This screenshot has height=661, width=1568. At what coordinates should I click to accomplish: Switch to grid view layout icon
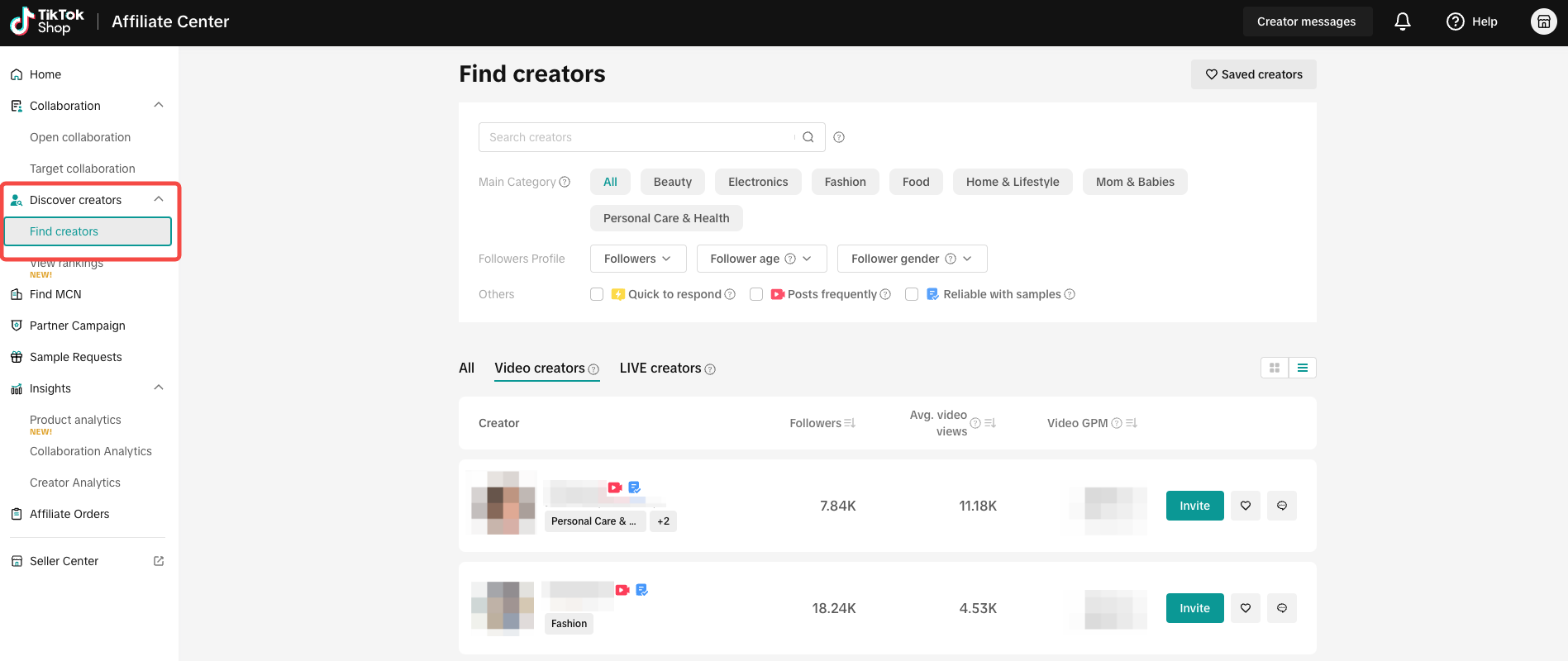1275,368
